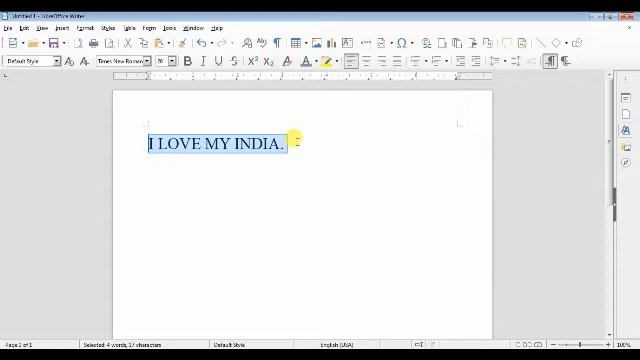Insert a chart

[x=331, y=43]
